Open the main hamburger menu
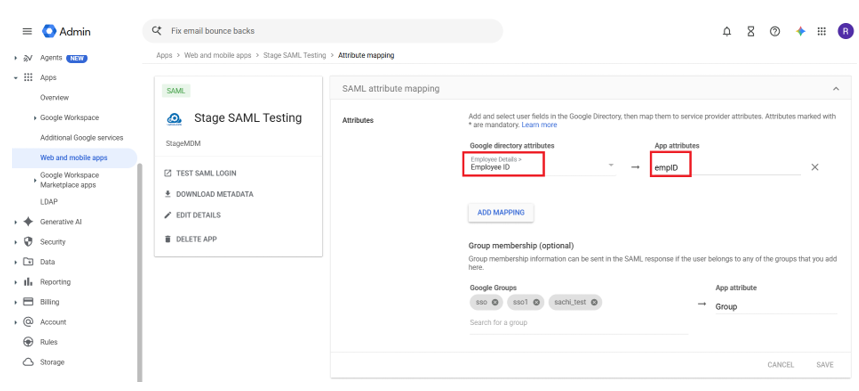Image resolution: width=859 pixels, height=391 pixels. tap(27, 31)
